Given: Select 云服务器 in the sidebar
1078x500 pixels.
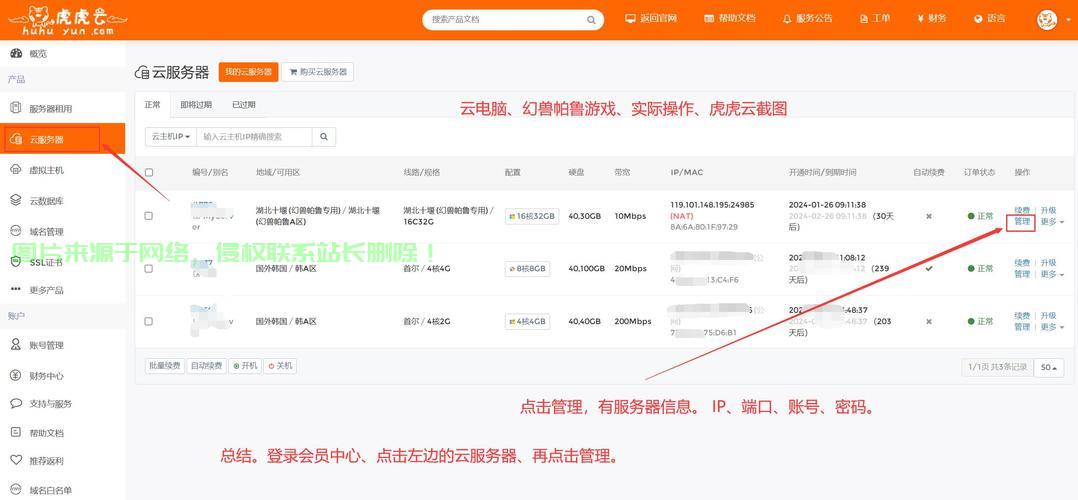Looking at the screenshot, I should 63,139.
